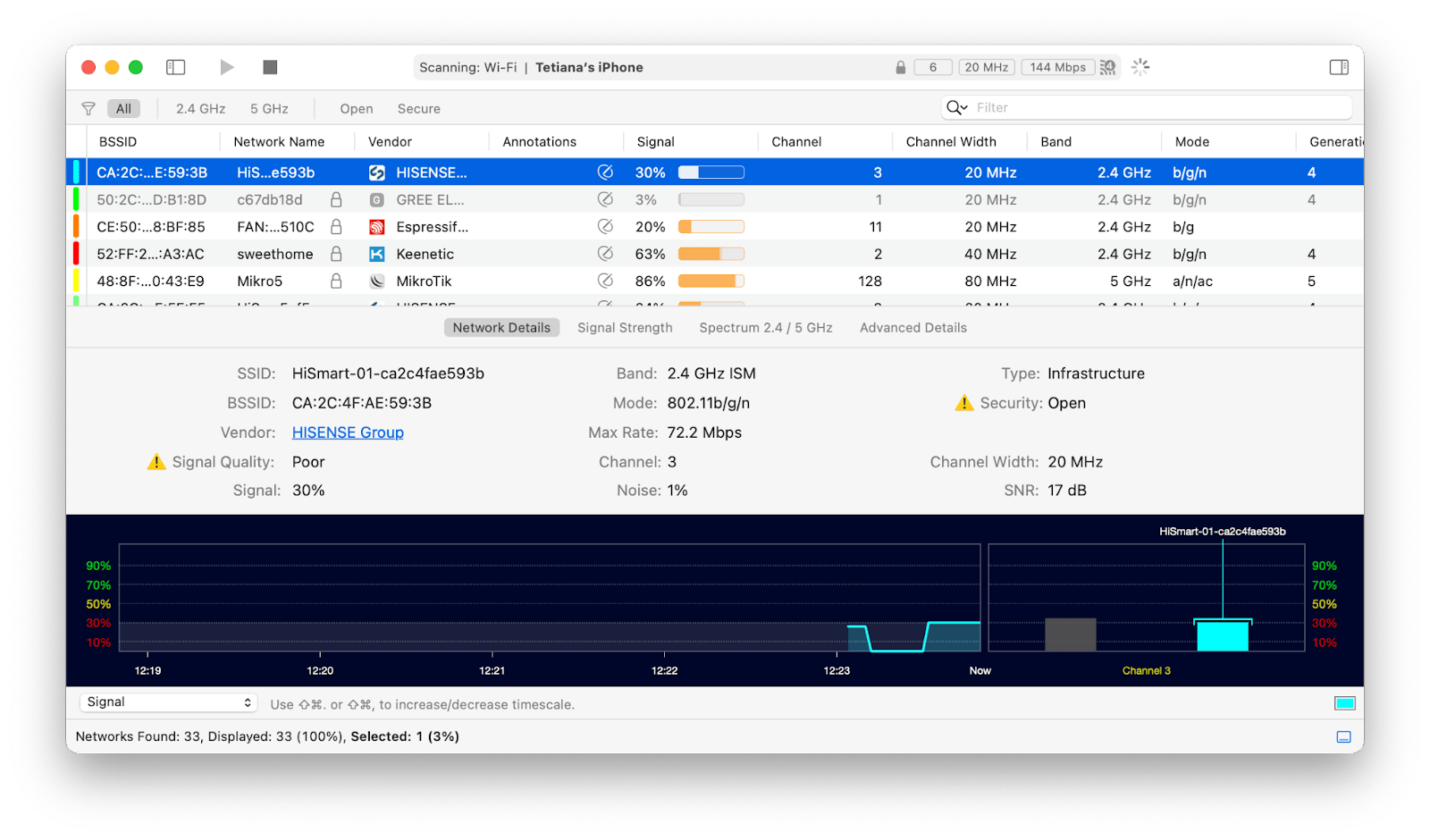Sort by Signal column header
This screenshot has height=840, width=1430.
pos(655,142)
